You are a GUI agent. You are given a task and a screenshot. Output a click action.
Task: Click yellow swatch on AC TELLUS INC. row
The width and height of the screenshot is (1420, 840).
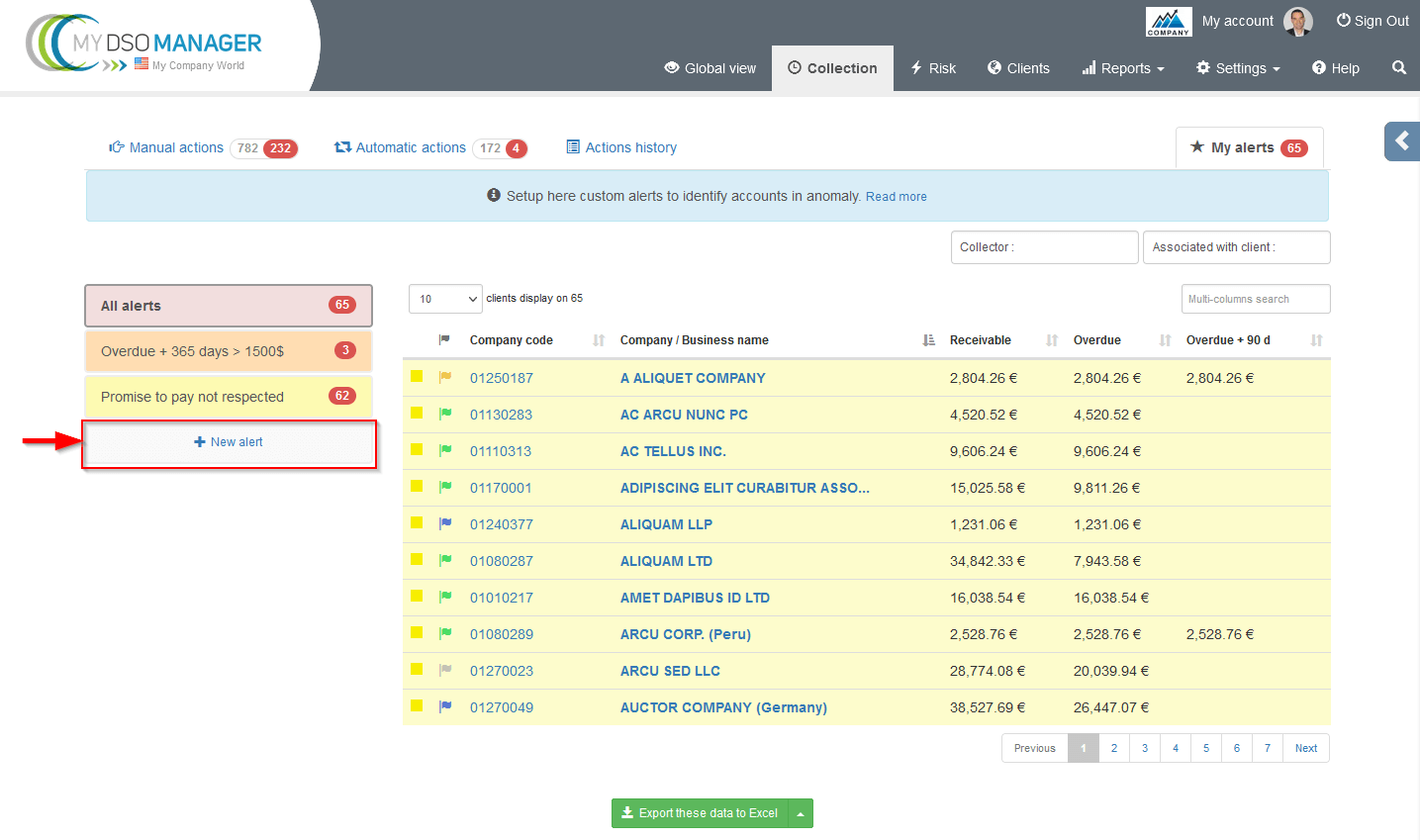pos(417,449)
